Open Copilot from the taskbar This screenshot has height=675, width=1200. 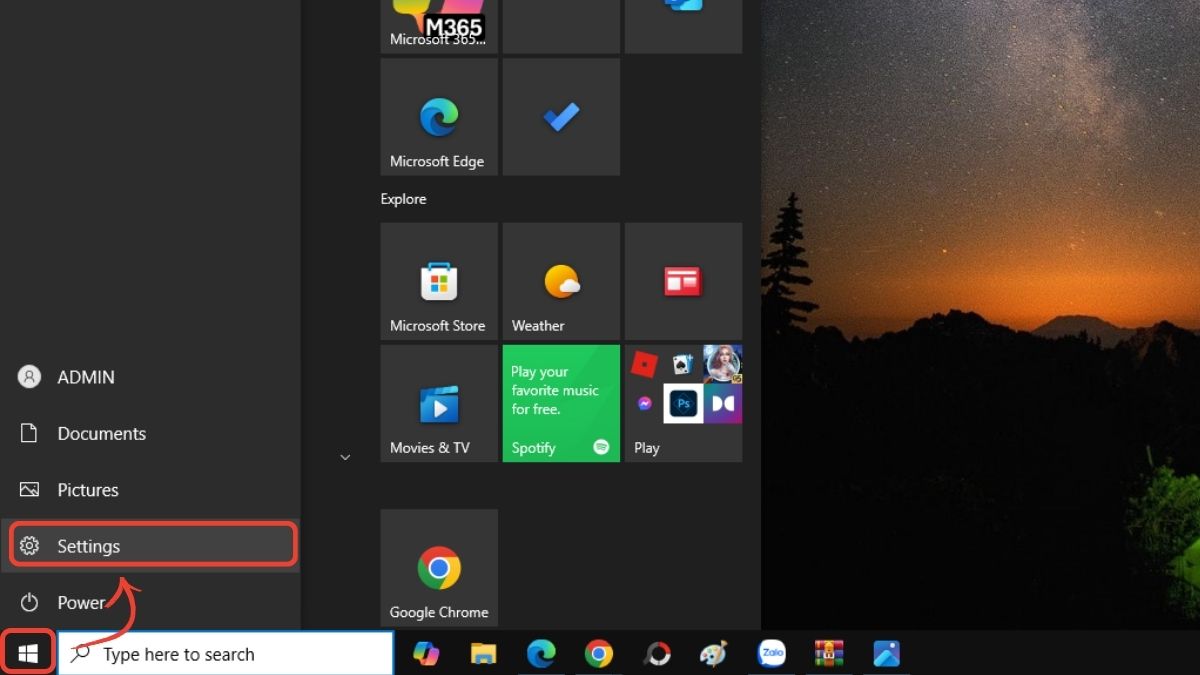pyautogui.click(x=426, y=654)
